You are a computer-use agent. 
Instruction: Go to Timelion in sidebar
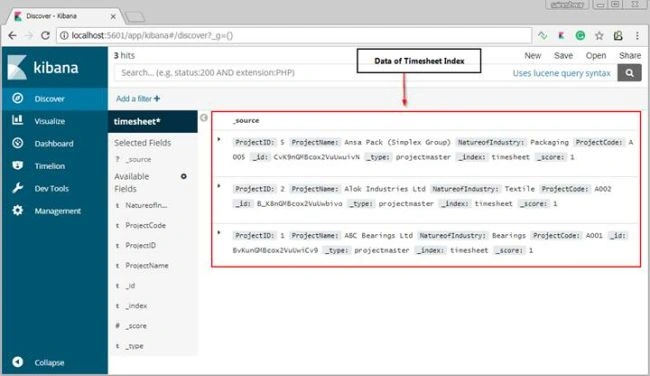coord(50,166)
